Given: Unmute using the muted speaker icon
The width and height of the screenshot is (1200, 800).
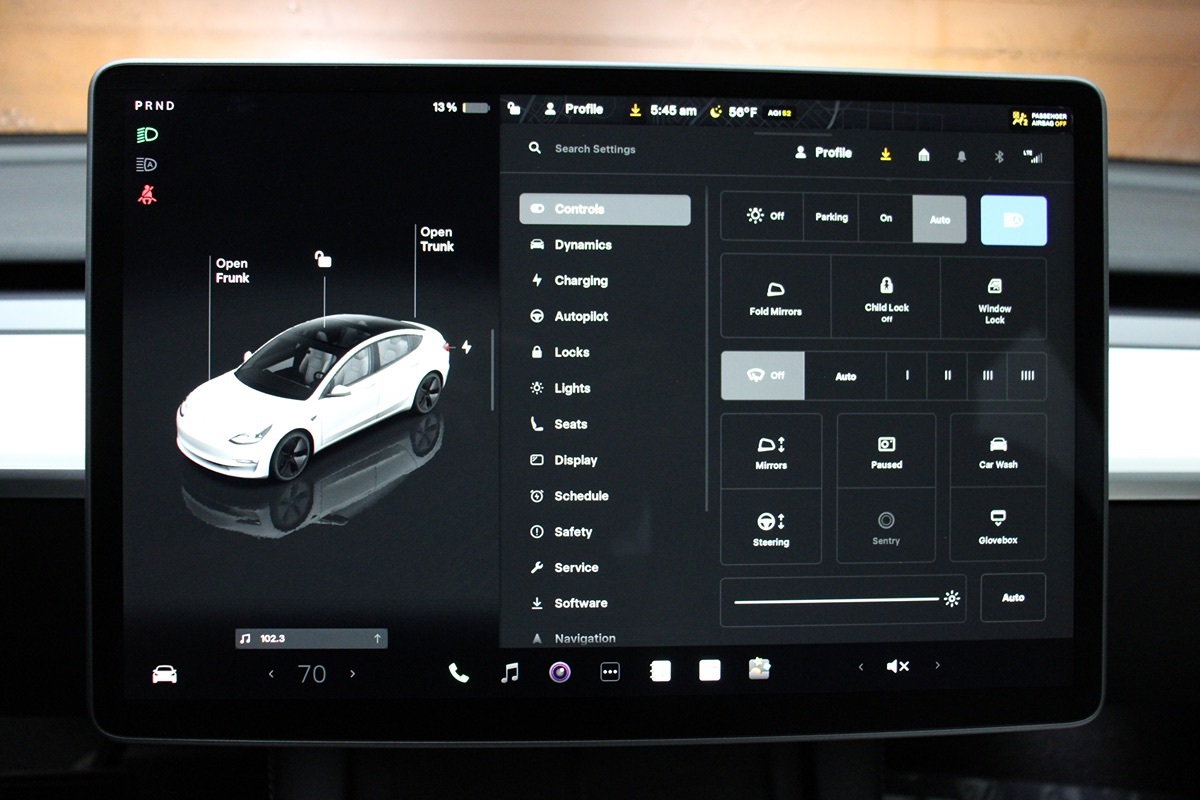Looking at the screenshot, I should pyautogui.click(x=897, y=666).
